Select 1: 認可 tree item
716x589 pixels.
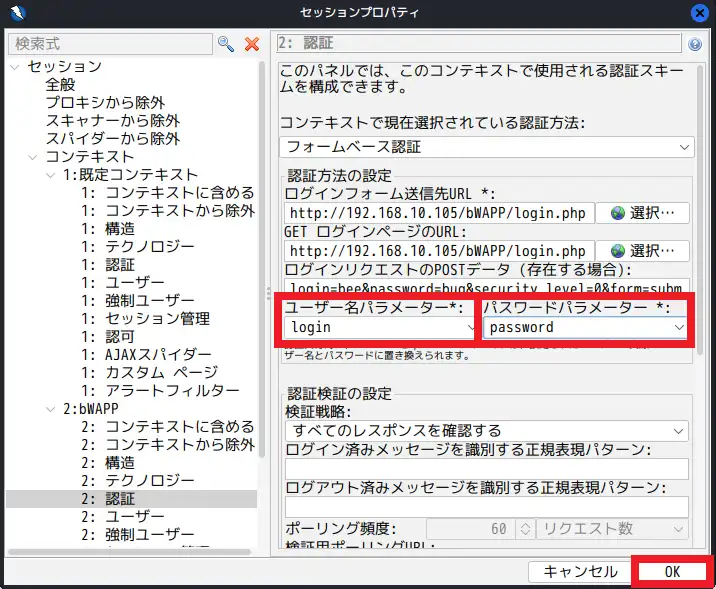point(108,337)
